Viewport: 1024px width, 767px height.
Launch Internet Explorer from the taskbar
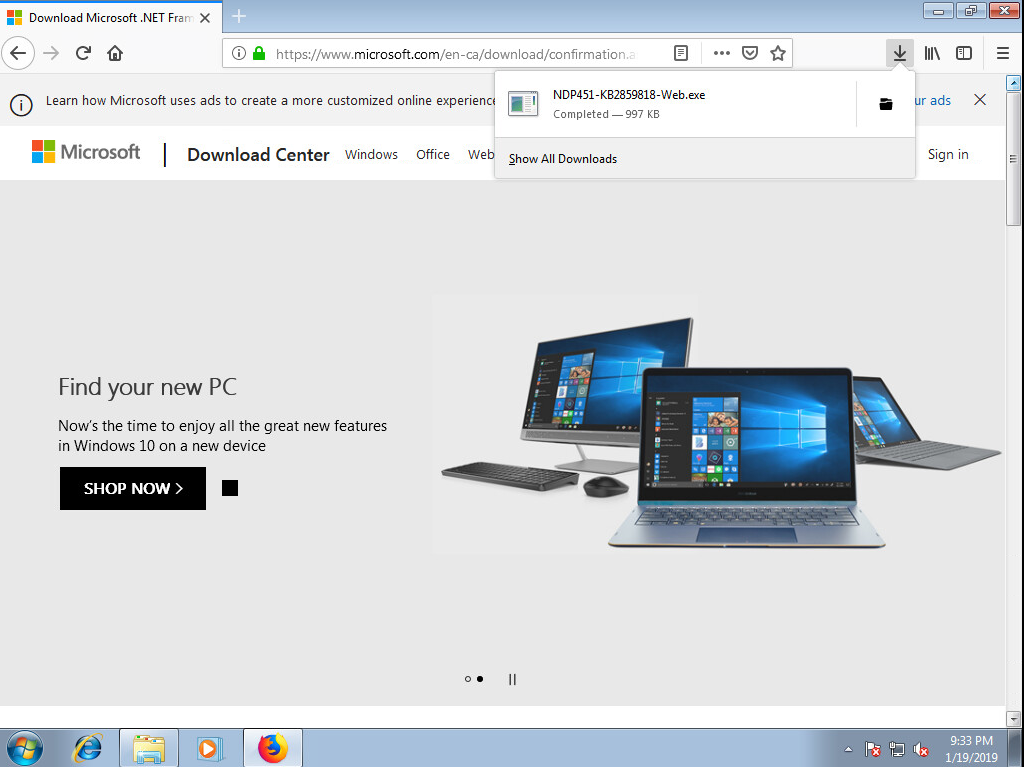point(88,748)
